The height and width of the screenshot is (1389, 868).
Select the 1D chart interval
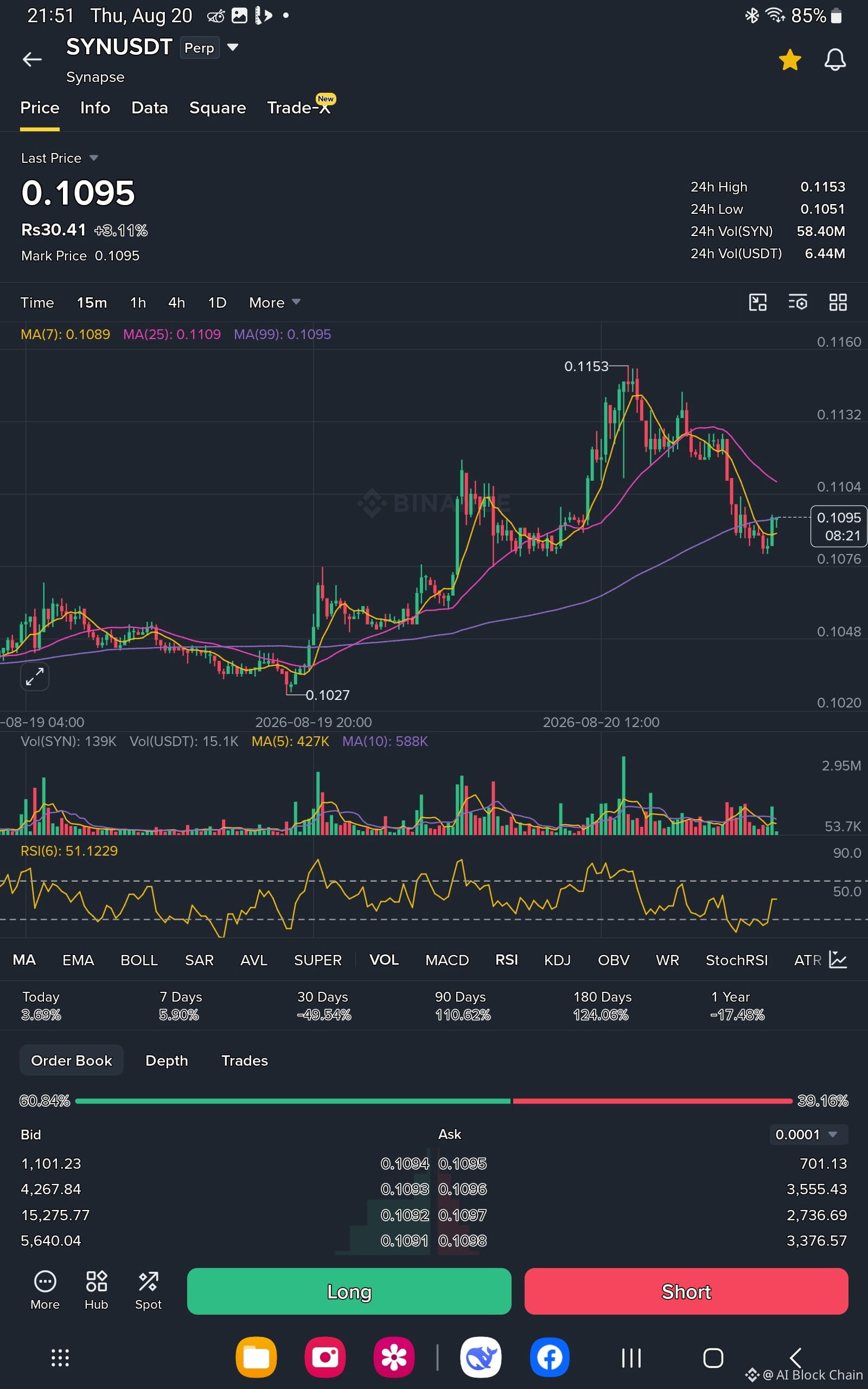[x=217, y=302]
